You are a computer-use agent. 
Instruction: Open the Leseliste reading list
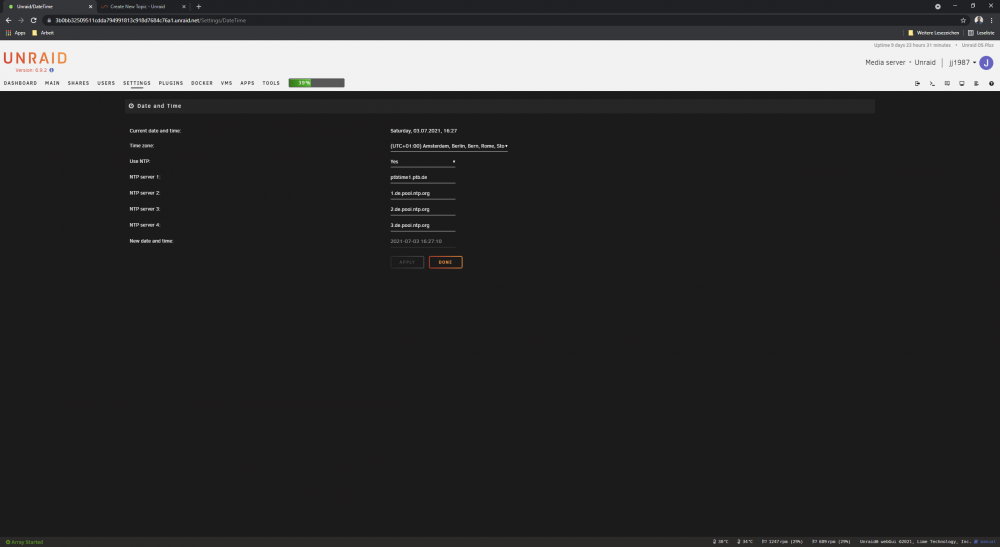tap(981, 33)
